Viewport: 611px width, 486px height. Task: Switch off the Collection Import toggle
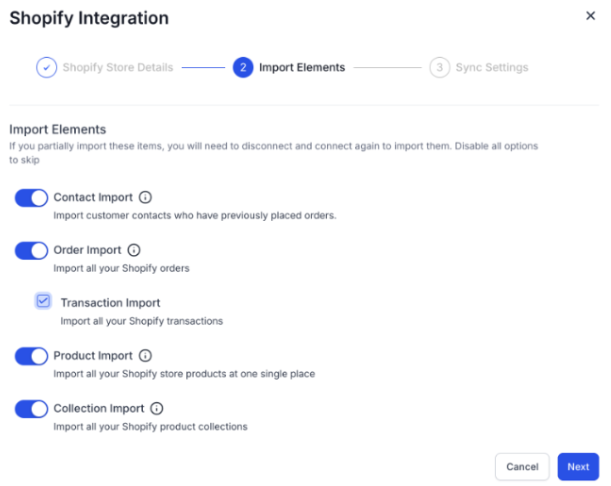(31, 409)
